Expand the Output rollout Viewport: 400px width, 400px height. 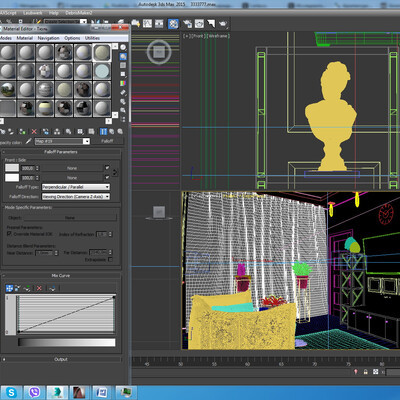click(61, 359)
